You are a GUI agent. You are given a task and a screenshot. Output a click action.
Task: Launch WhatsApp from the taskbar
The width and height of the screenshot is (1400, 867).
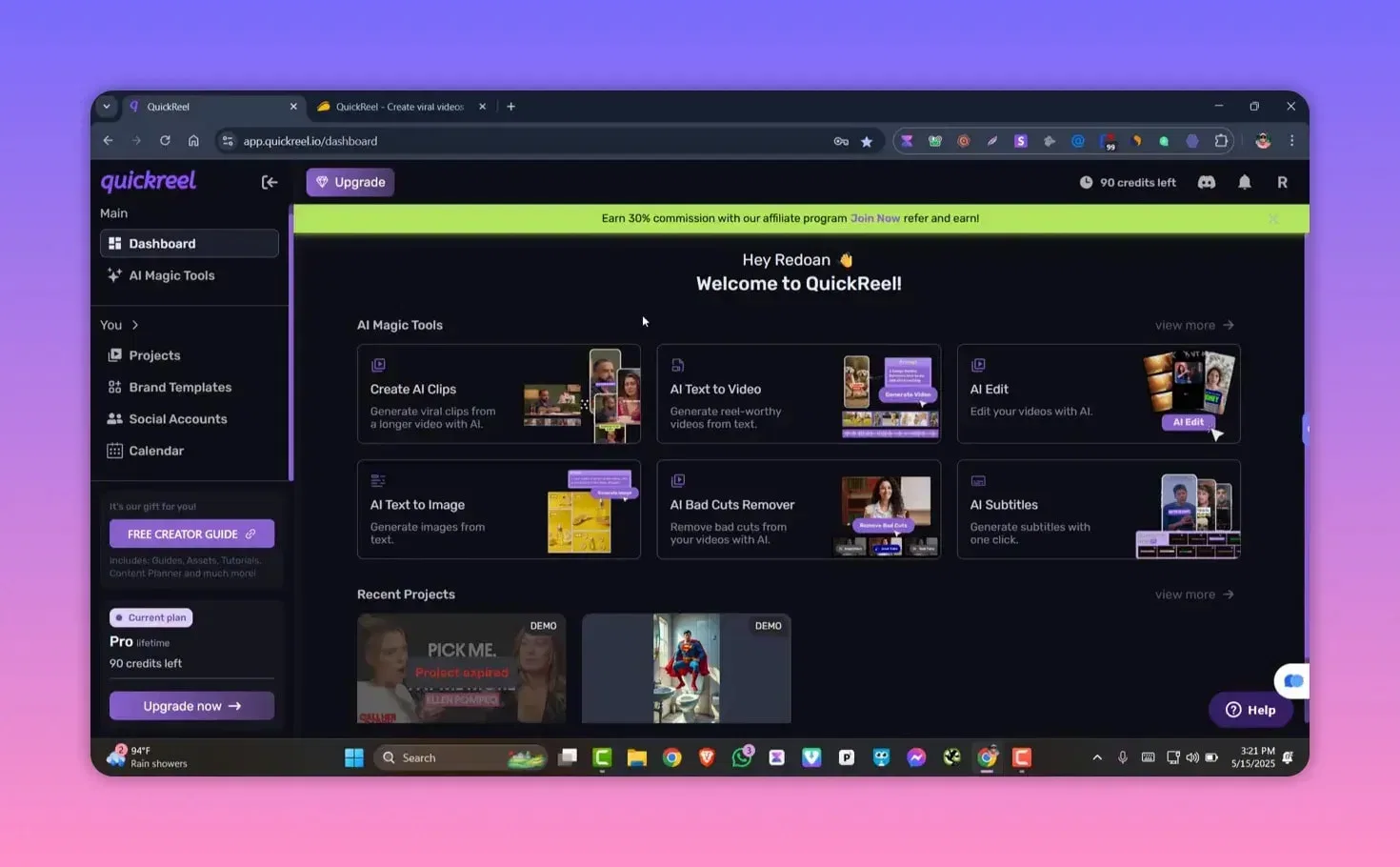(742, 757)
